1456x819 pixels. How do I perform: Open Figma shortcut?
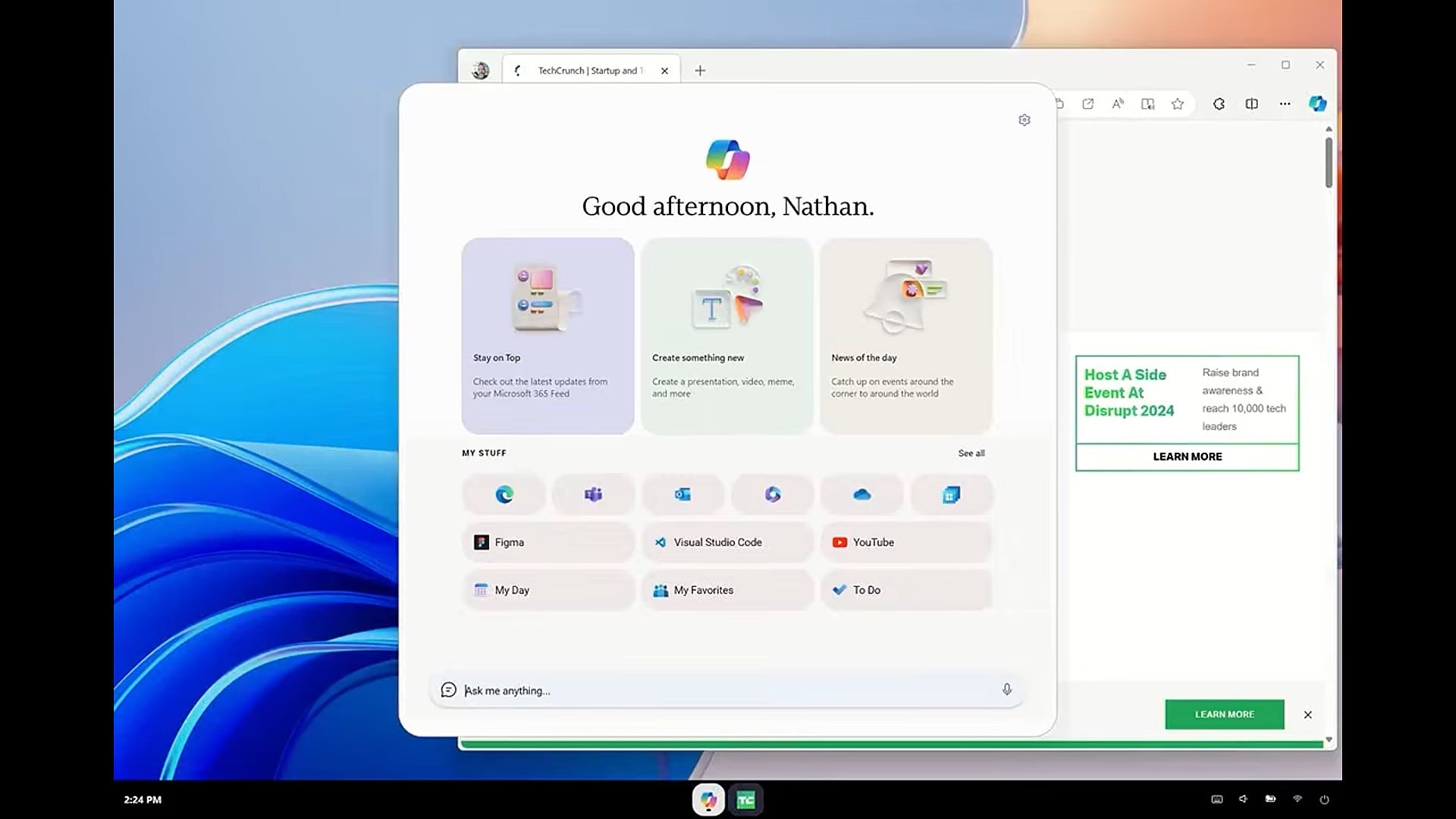click(548, 542)
